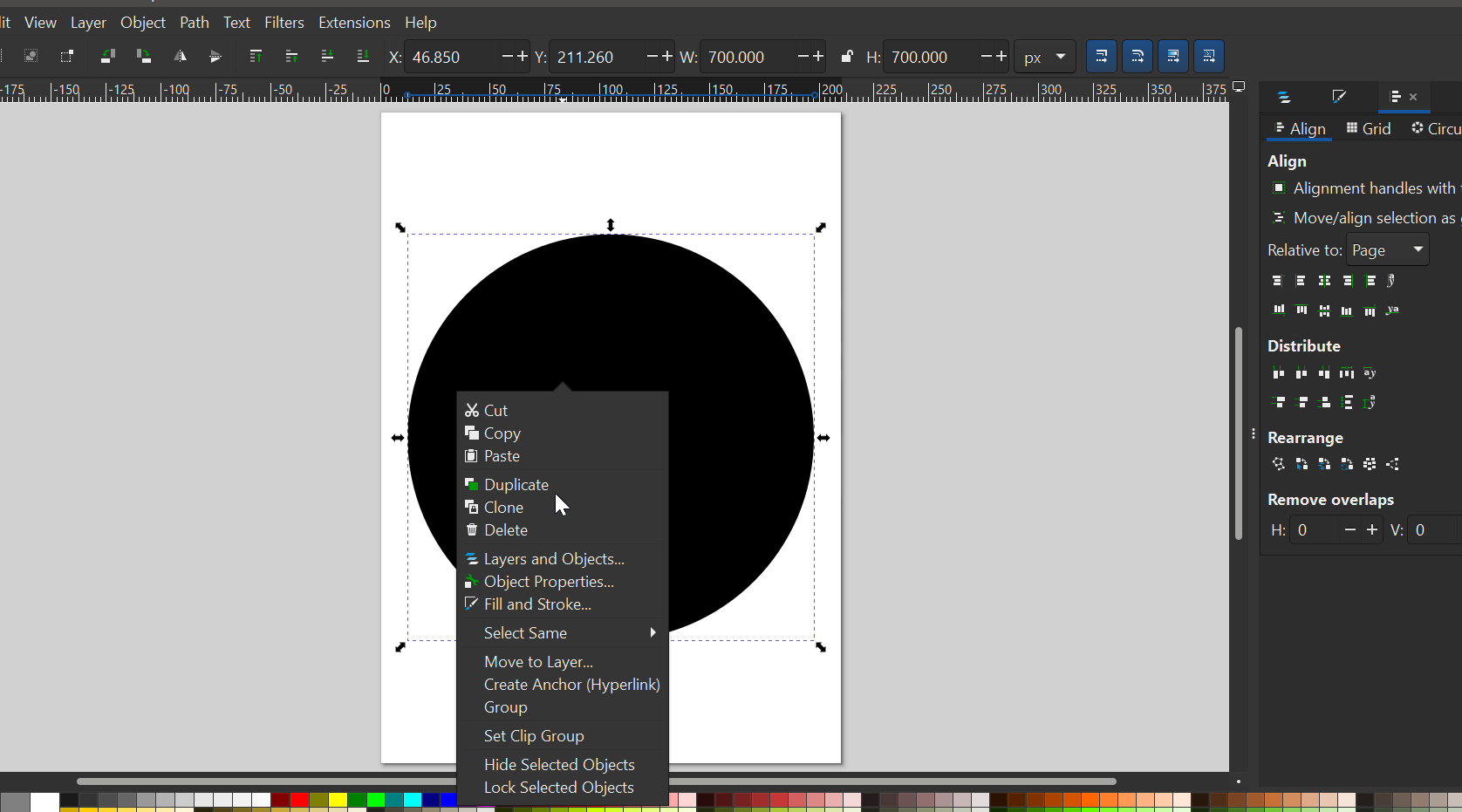1462x812 pixels.
Task: Distribute with even vertical gaps
Action: [x=1348, y=402]
